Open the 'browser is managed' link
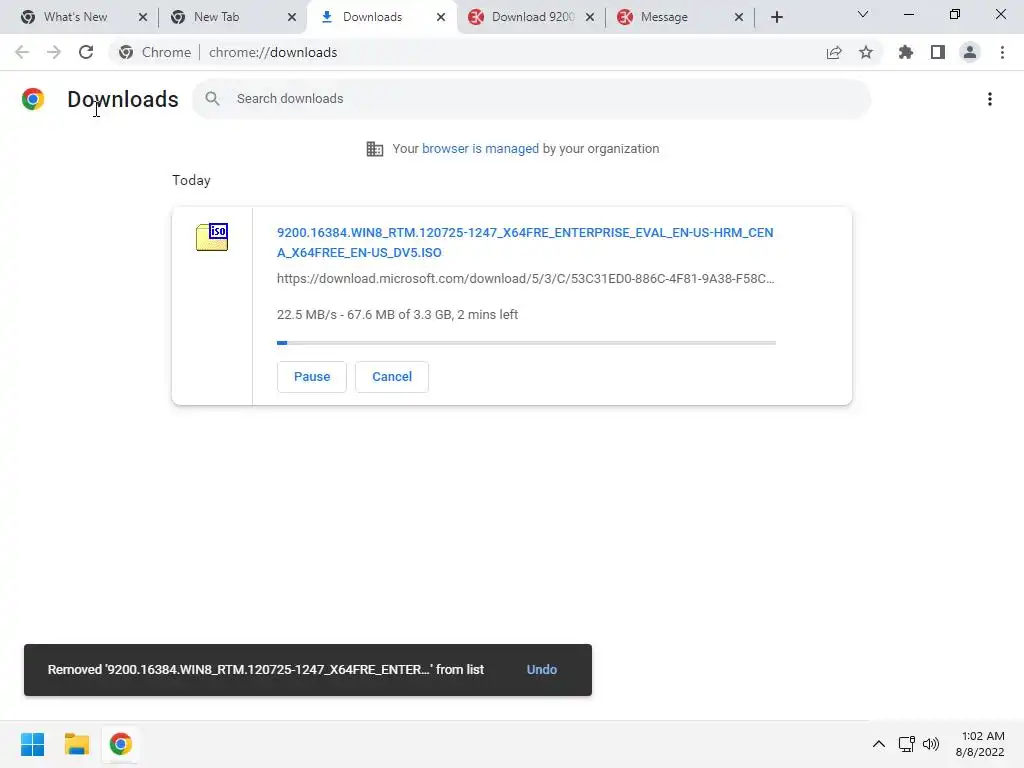Viewport: 1024px width, 768px height. coord(480,149)
